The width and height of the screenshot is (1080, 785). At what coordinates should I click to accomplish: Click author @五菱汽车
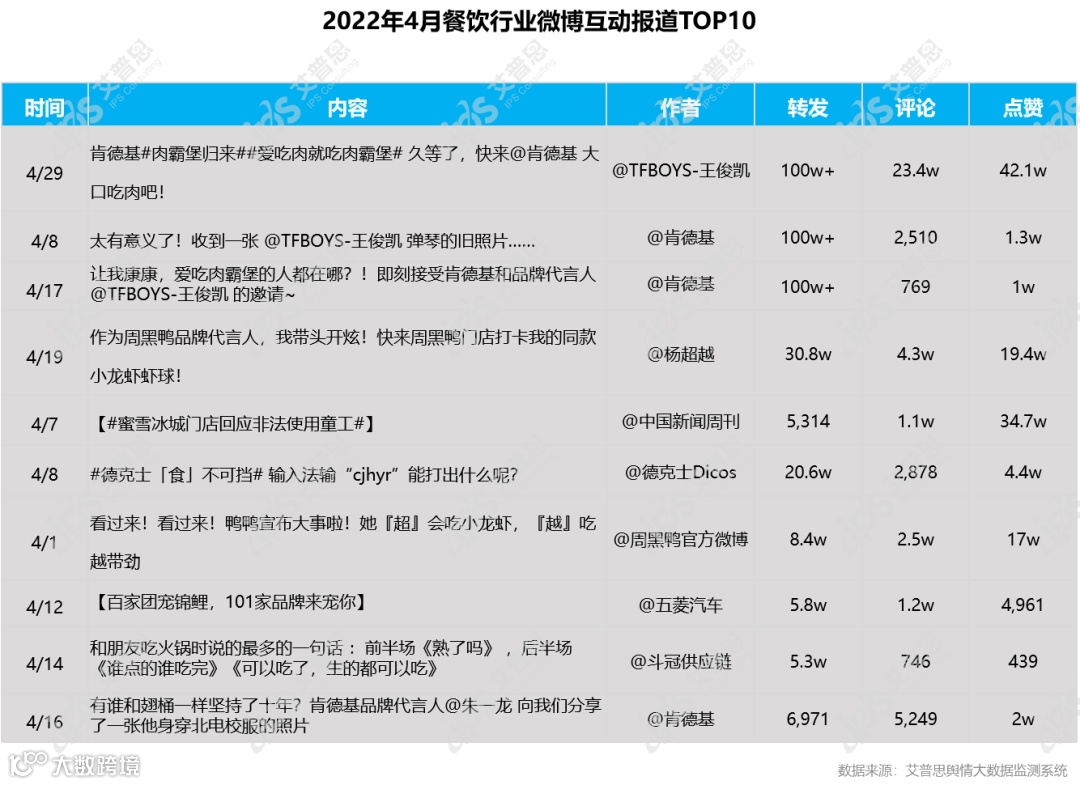click(x=681, y=605)
